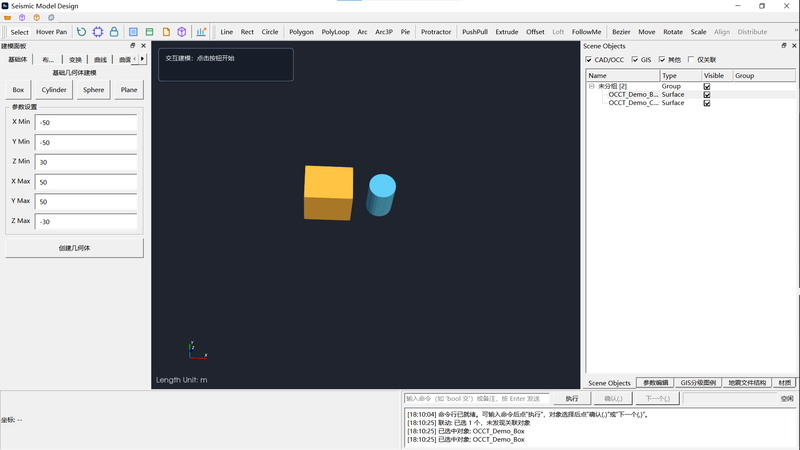This screenshot has height=450, width=800.
Task: Click the green rotate-reset arrow icon
Action: (x=82, y=32)
